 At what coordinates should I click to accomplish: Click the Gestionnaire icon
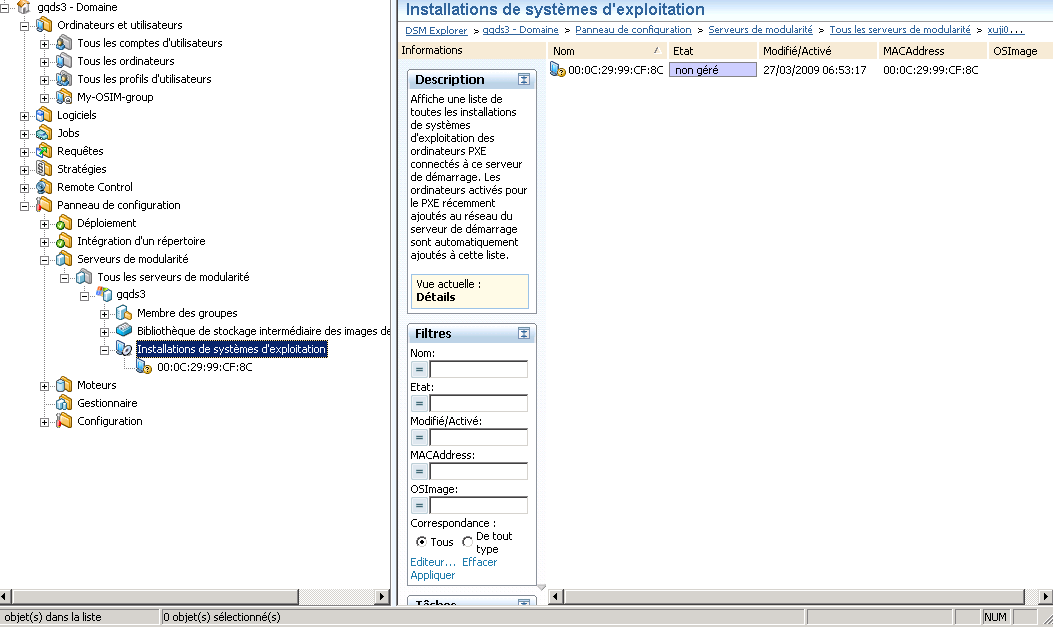click(x=64, y=403)
